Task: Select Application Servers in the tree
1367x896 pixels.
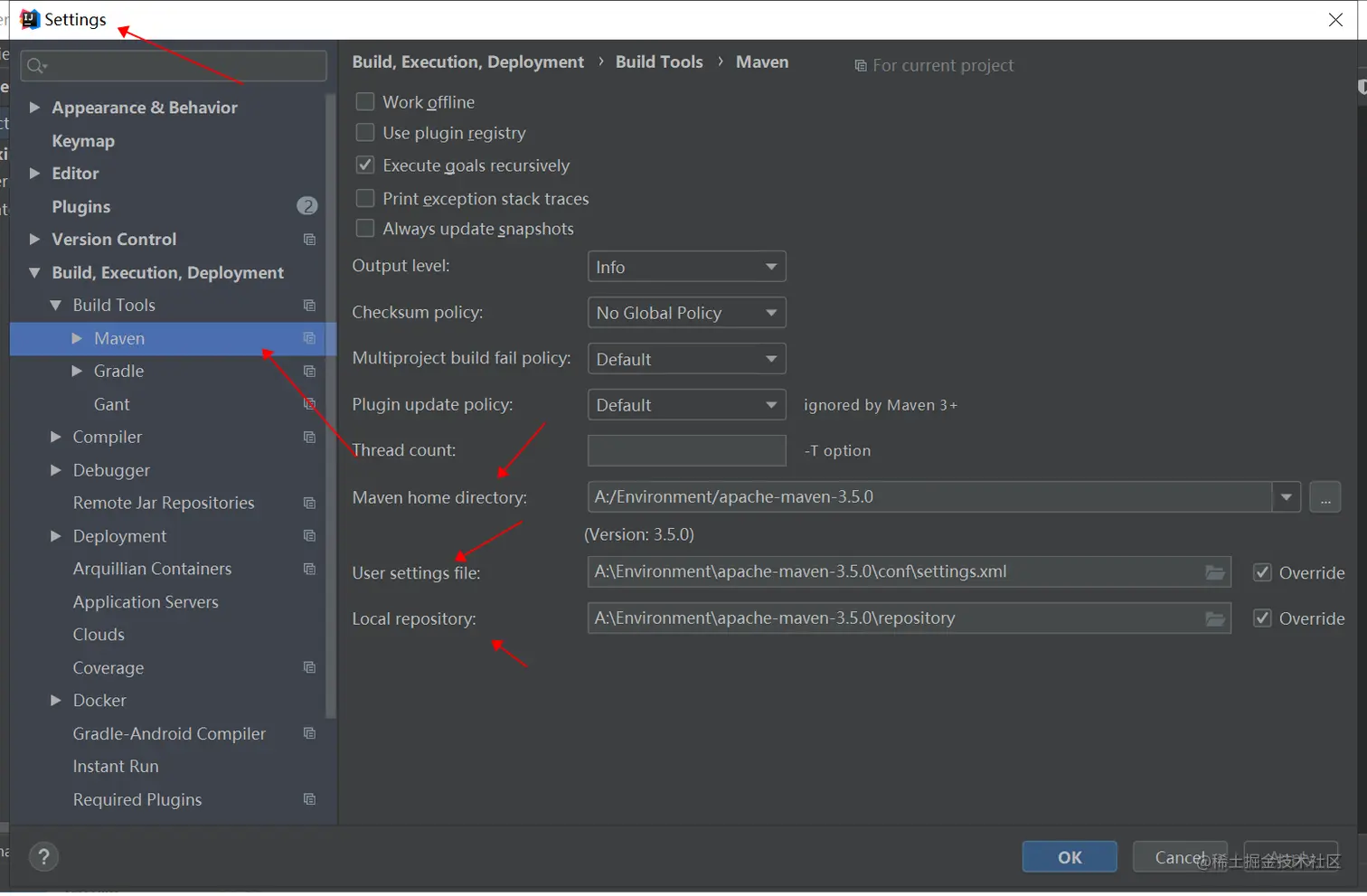Action: coord(146,602)
